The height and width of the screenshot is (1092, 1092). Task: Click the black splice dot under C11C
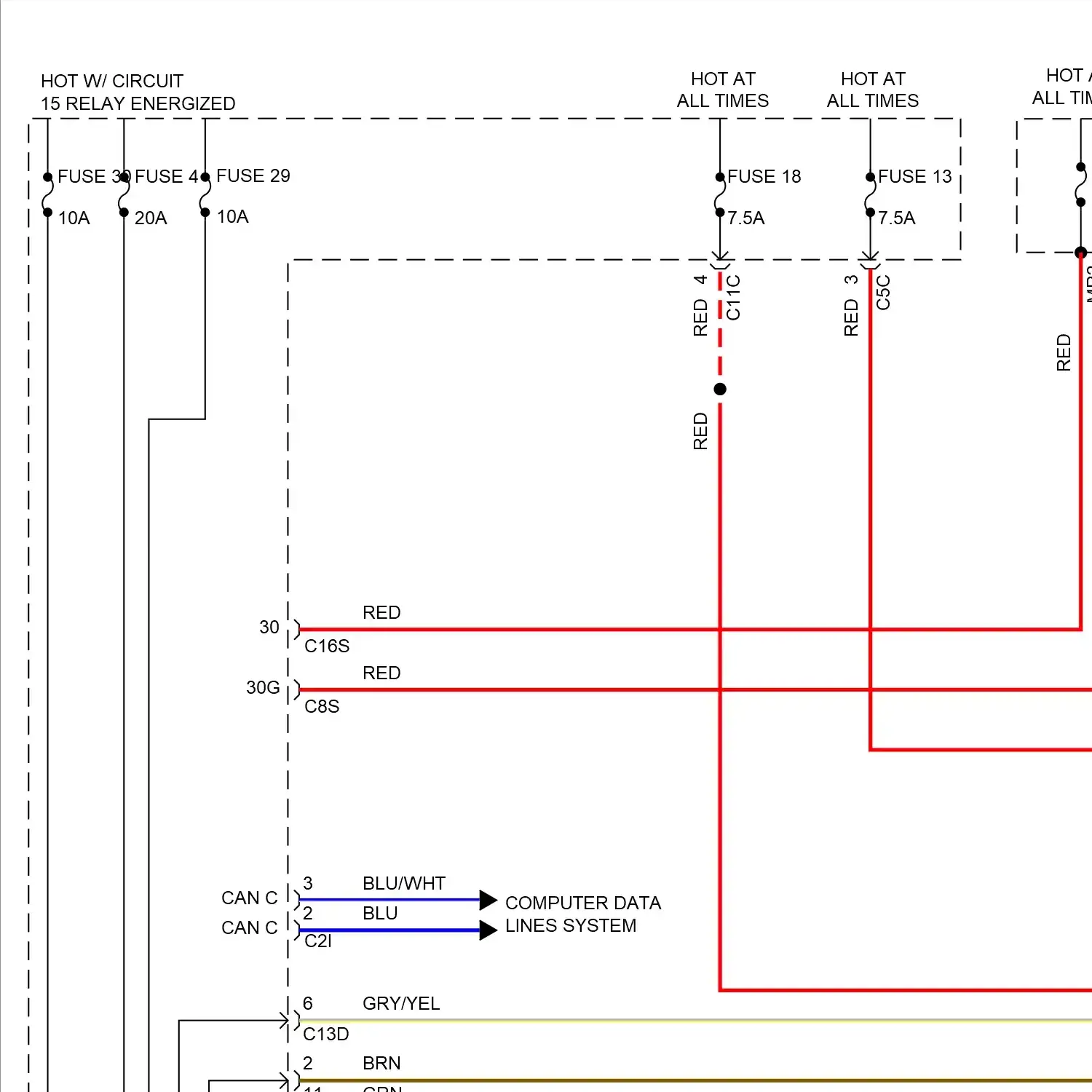point(720,389)
